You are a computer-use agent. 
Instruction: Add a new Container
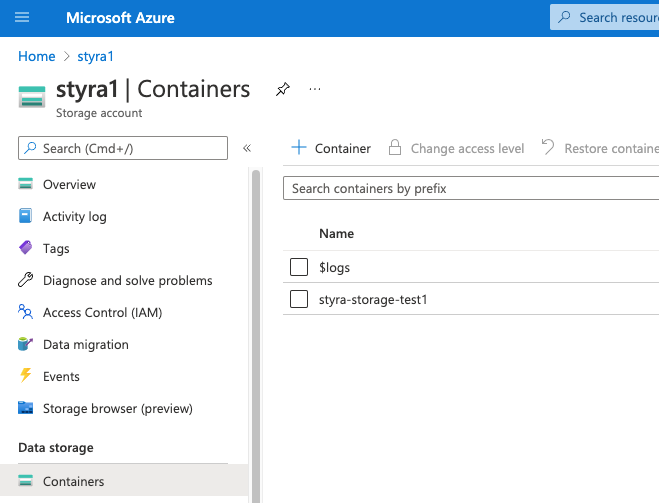pos(331,148)
